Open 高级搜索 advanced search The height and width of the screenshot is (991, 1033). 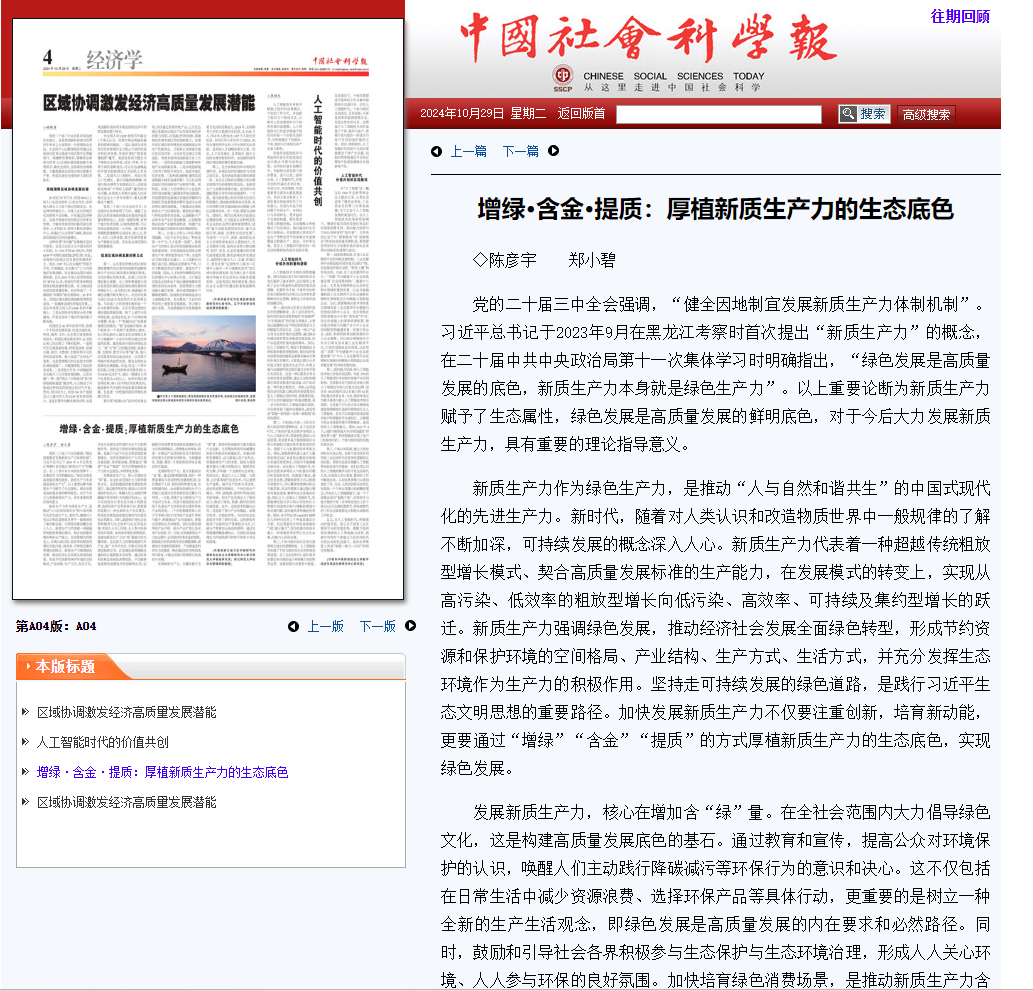click(926, 115)
